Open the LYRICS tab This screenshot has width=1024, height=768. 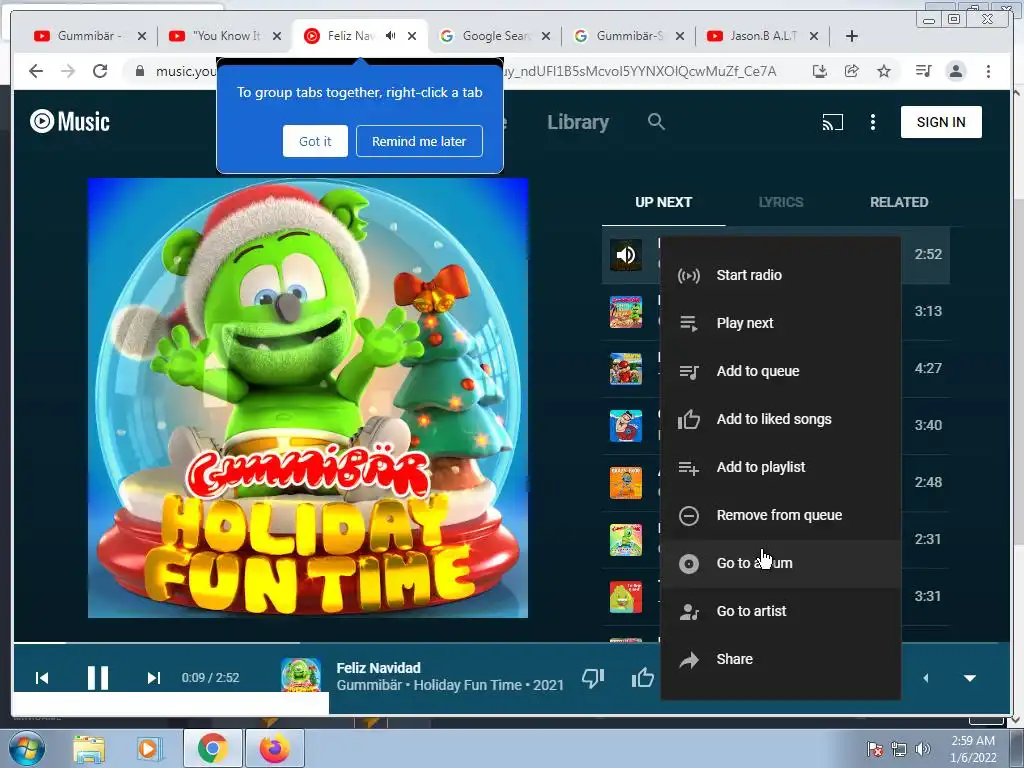coord(781,202)
